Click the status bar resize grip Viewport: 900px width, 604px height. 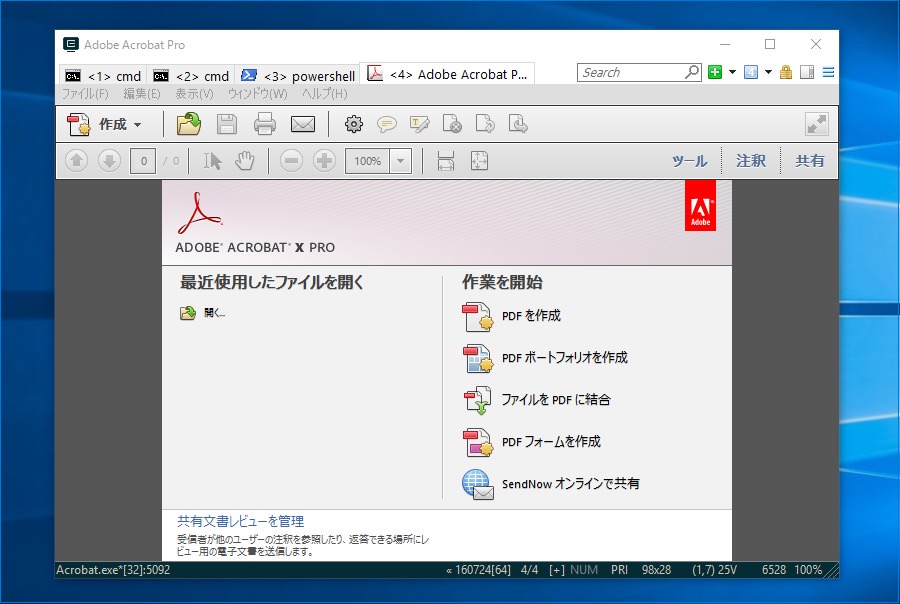tap(832, 570)
